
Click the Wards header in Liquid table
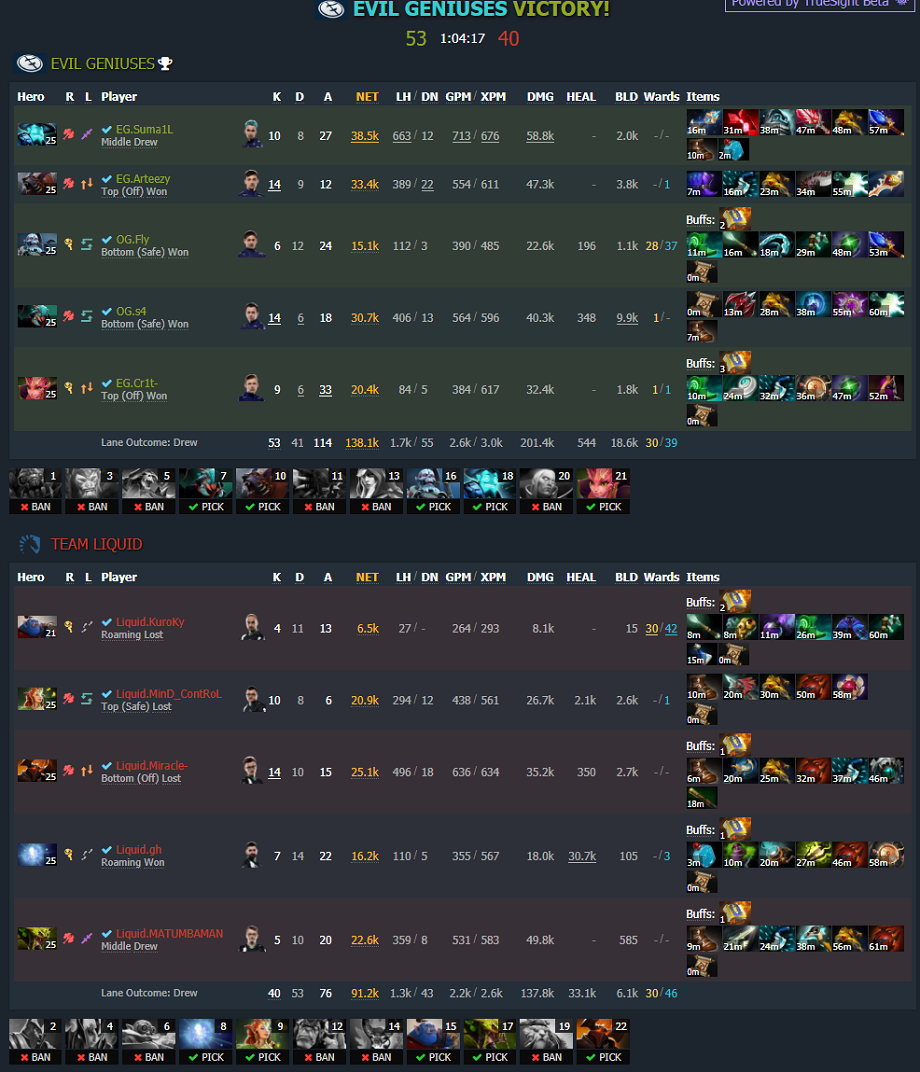click(x=662, y=577)
